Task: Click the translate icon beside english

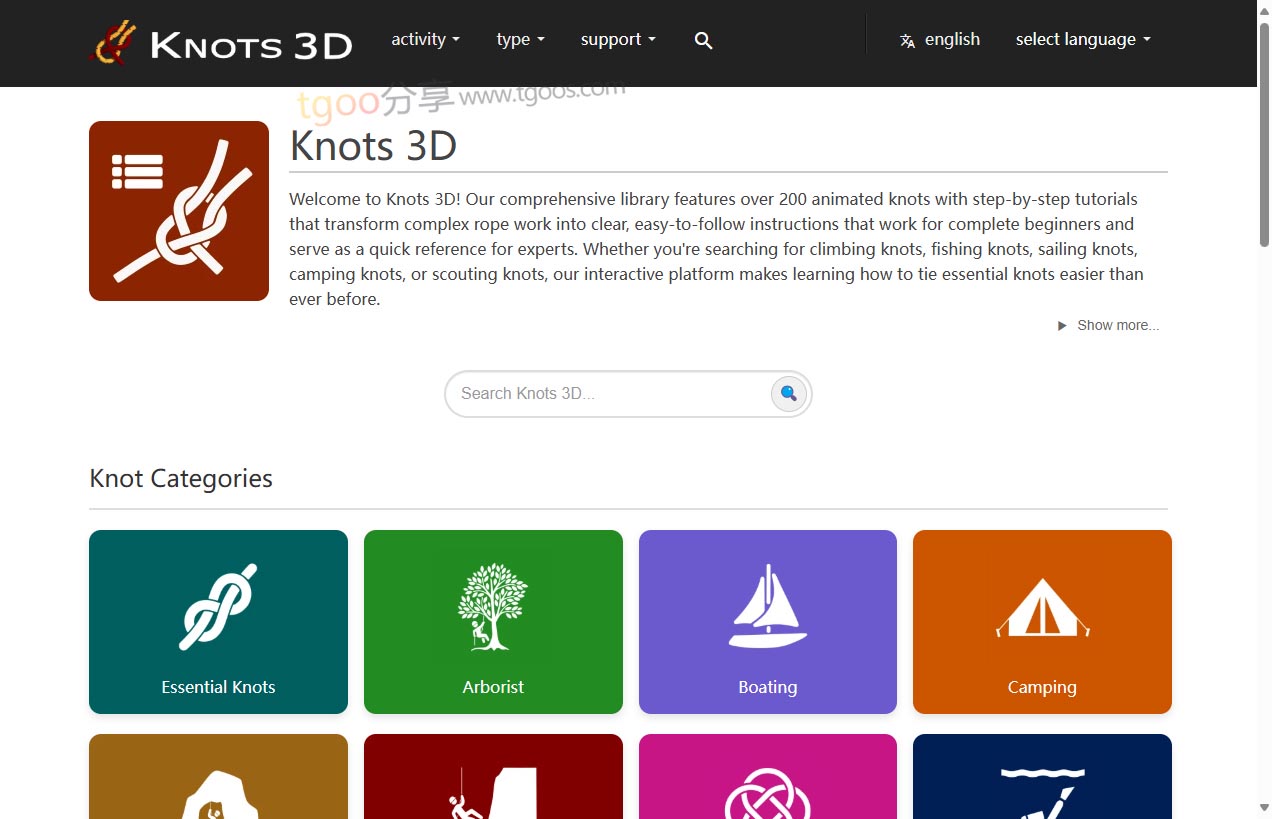Action: (907, 41)
